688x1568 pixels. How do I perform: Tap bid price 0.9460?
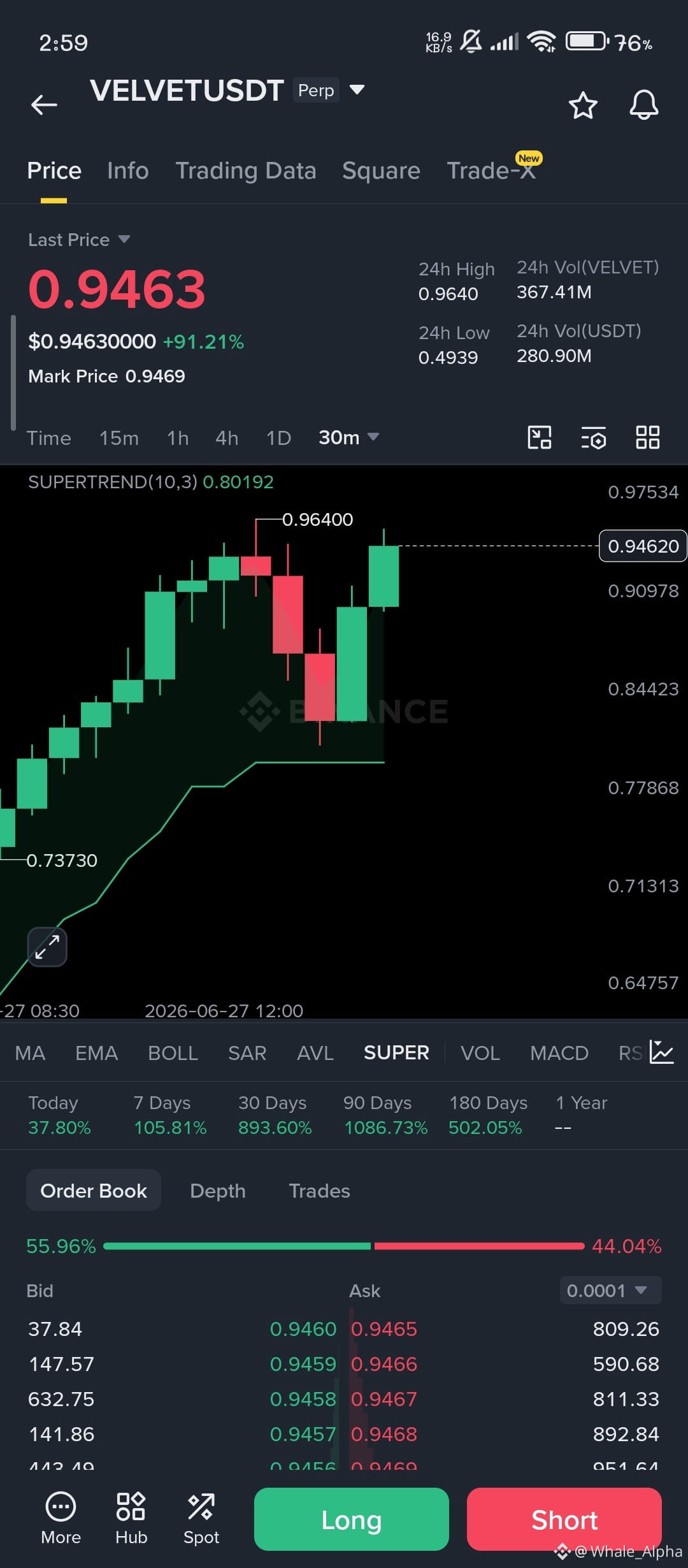pyautogui.click(x=303, y=1329)
